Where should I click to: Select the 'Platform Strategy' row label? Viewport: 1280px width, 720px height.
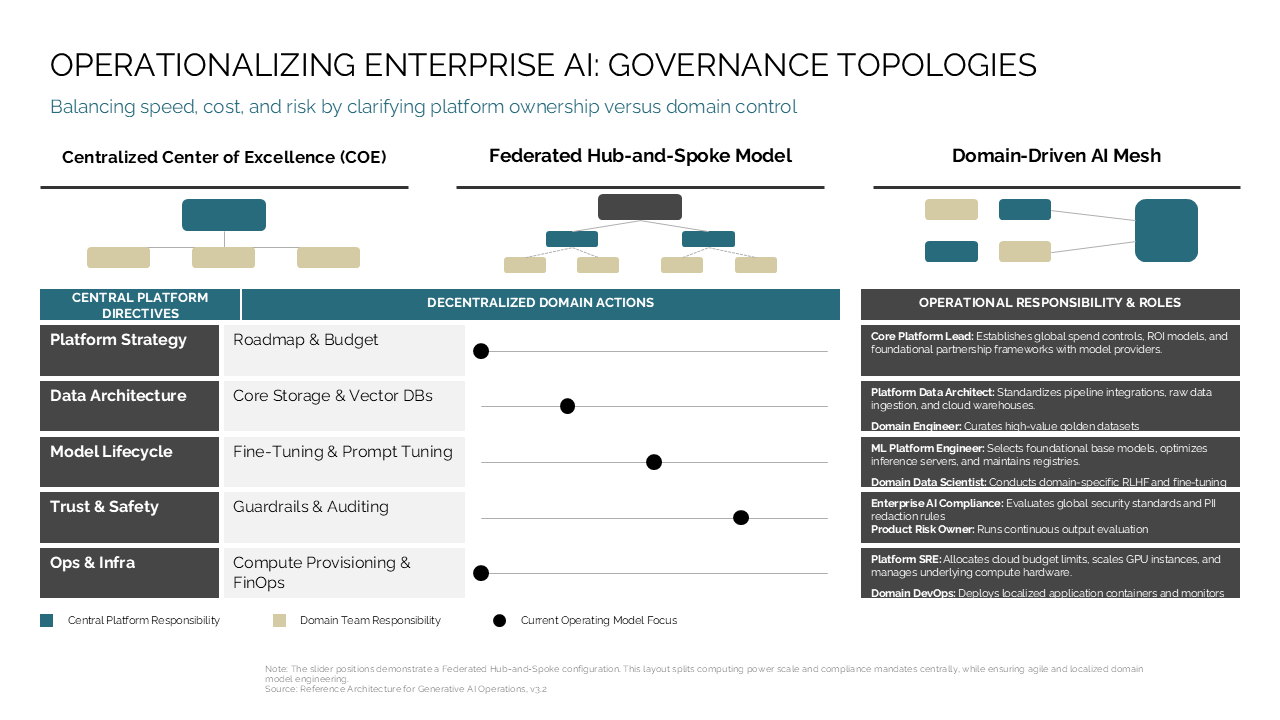(129, 350)
